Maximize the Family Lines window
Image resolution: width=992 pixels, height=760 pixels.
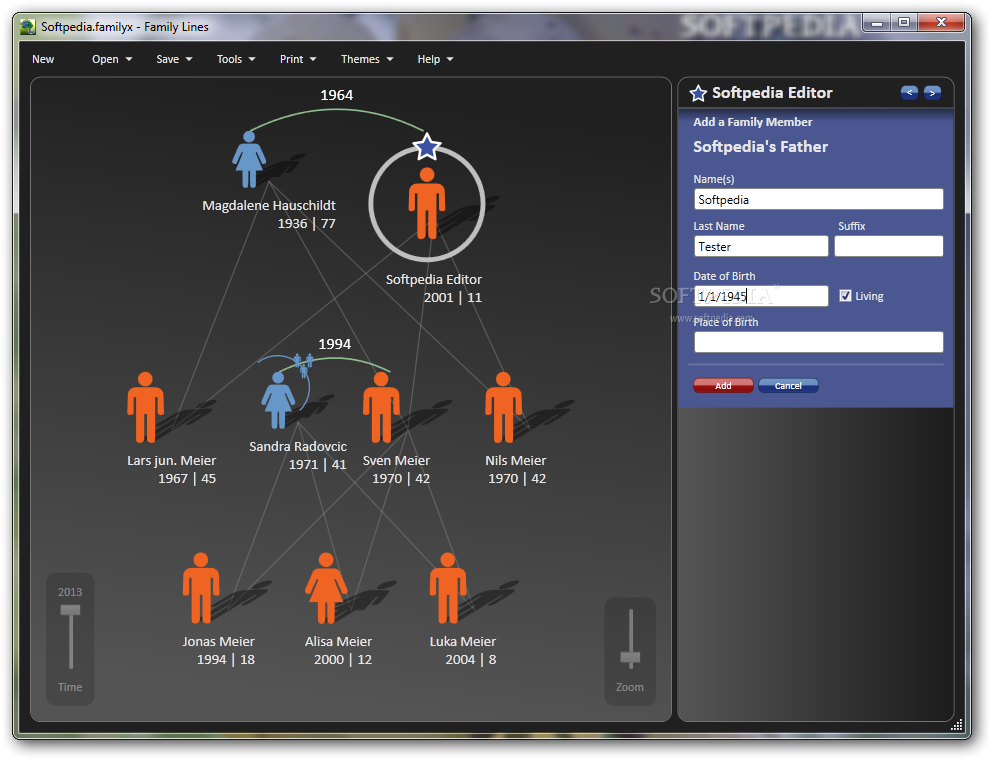click(904, 22)
